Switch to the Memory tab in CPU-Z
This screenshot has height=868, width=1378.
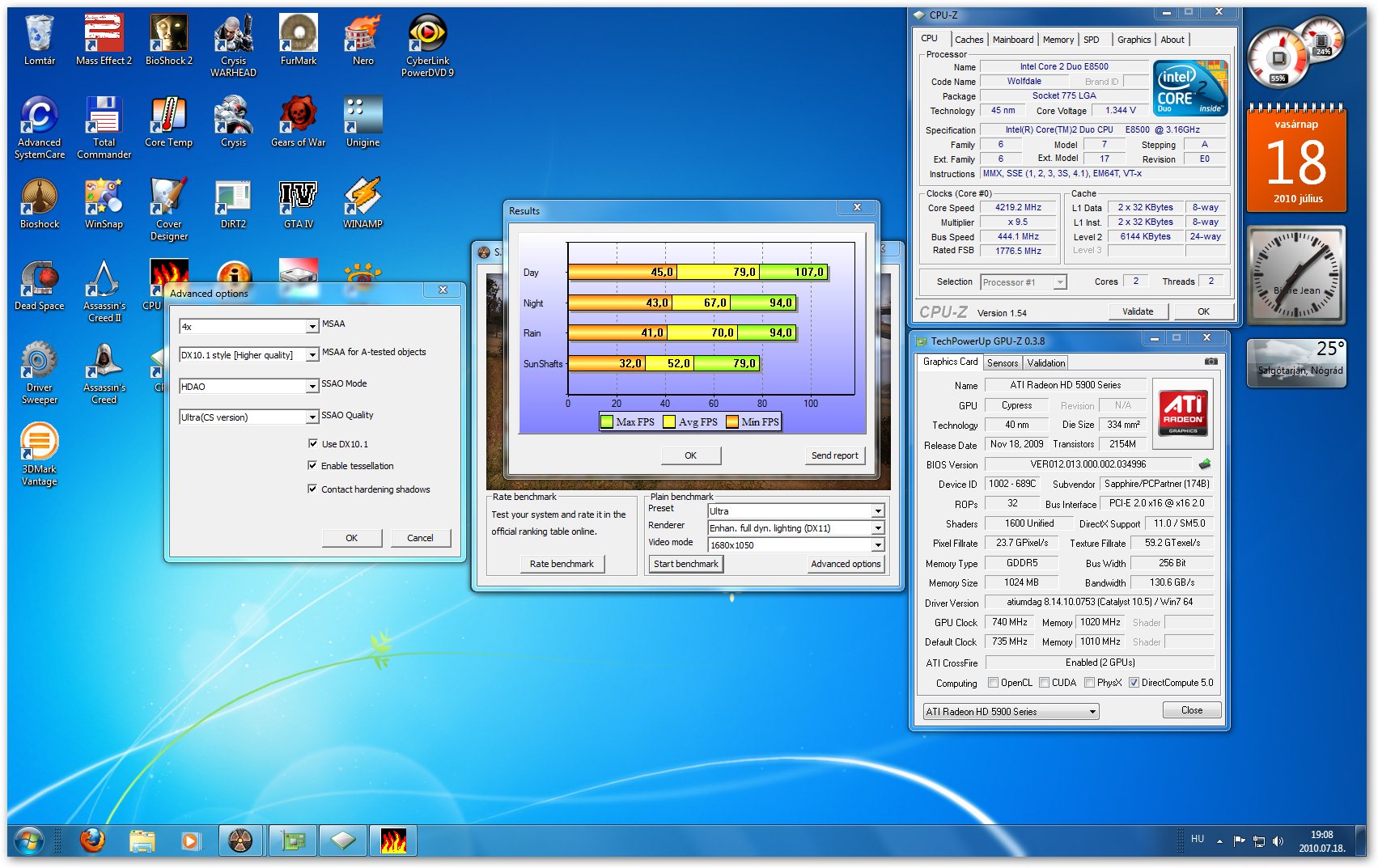point(1058,40)
